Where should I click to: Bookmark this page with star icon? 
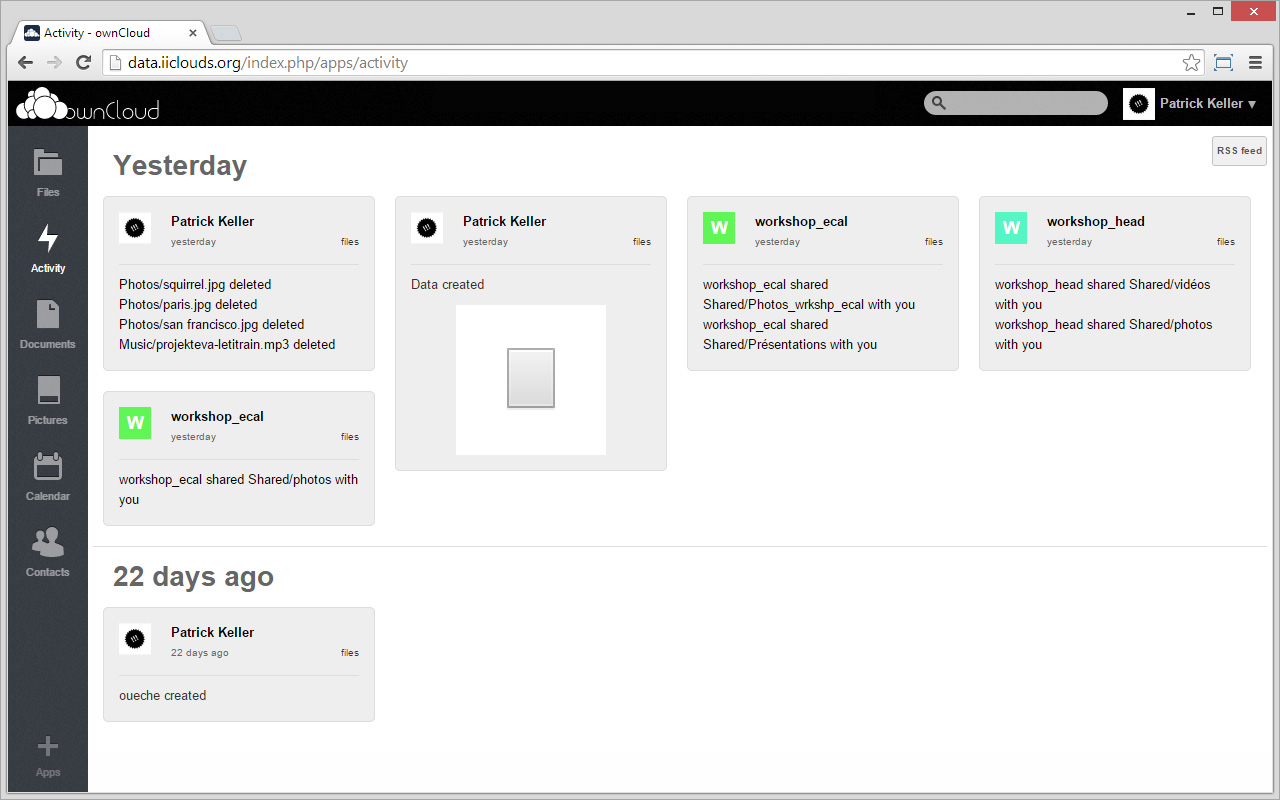(1191, 63)
